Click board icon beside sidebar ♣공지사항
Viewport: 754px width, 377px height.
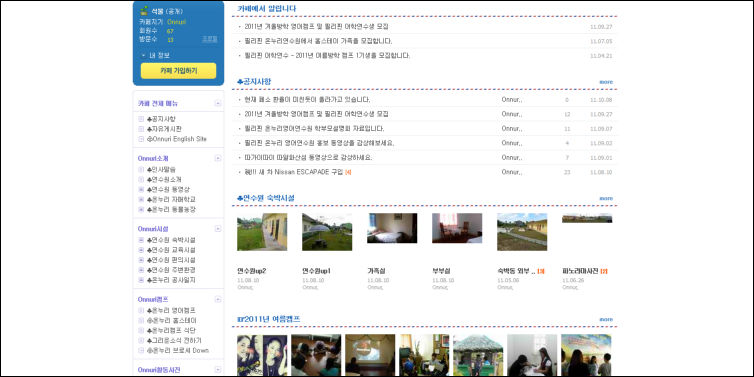[x=141, y=119]
